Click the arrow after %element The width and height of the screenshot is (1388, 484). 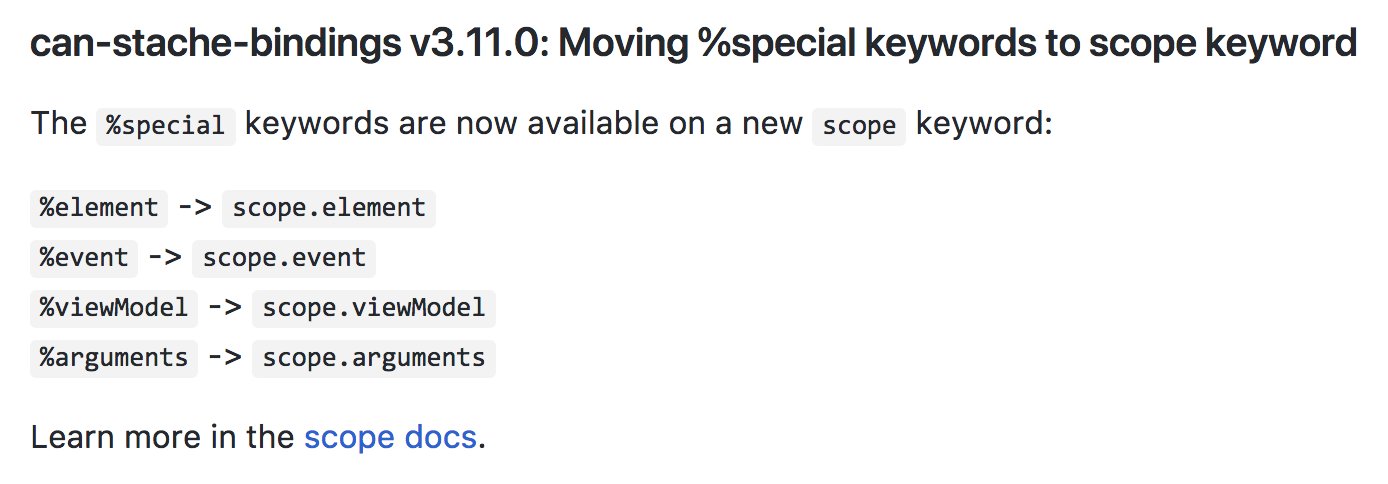(195, 208)
